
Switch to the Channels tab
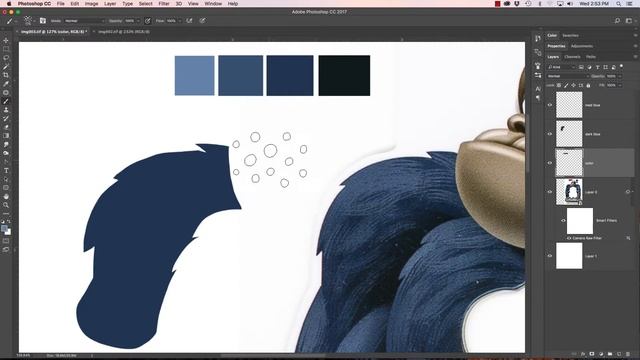click(572, 57)
